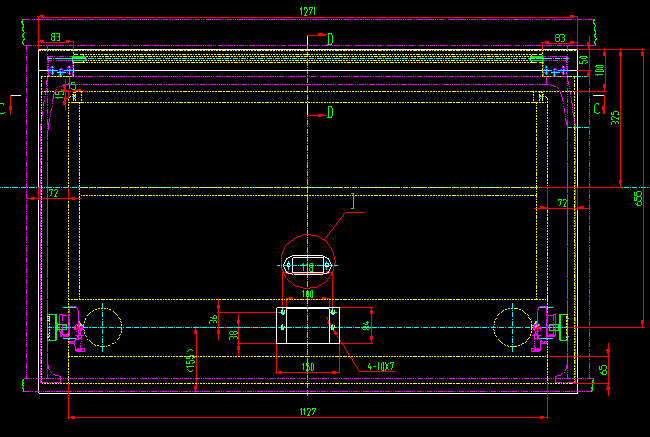Viewport: 650px width, 437px height.
Task: Click the section marker C on the left edge
Action: tap(4, 106)
